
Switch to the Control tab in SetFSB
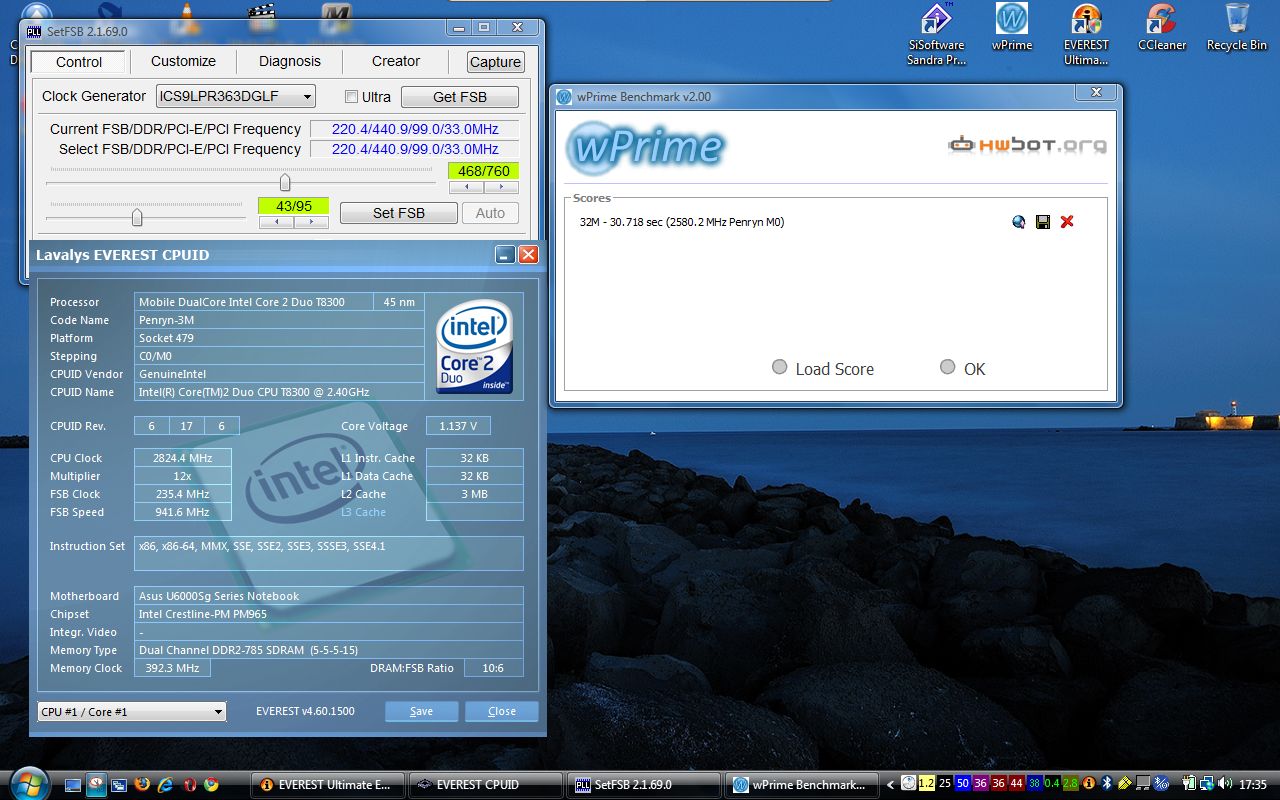click(x=79, y=62)
